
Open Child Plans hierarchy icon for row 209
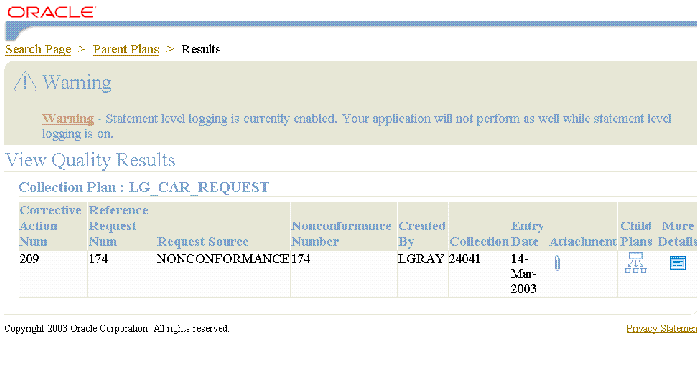(x=635, y=263)
